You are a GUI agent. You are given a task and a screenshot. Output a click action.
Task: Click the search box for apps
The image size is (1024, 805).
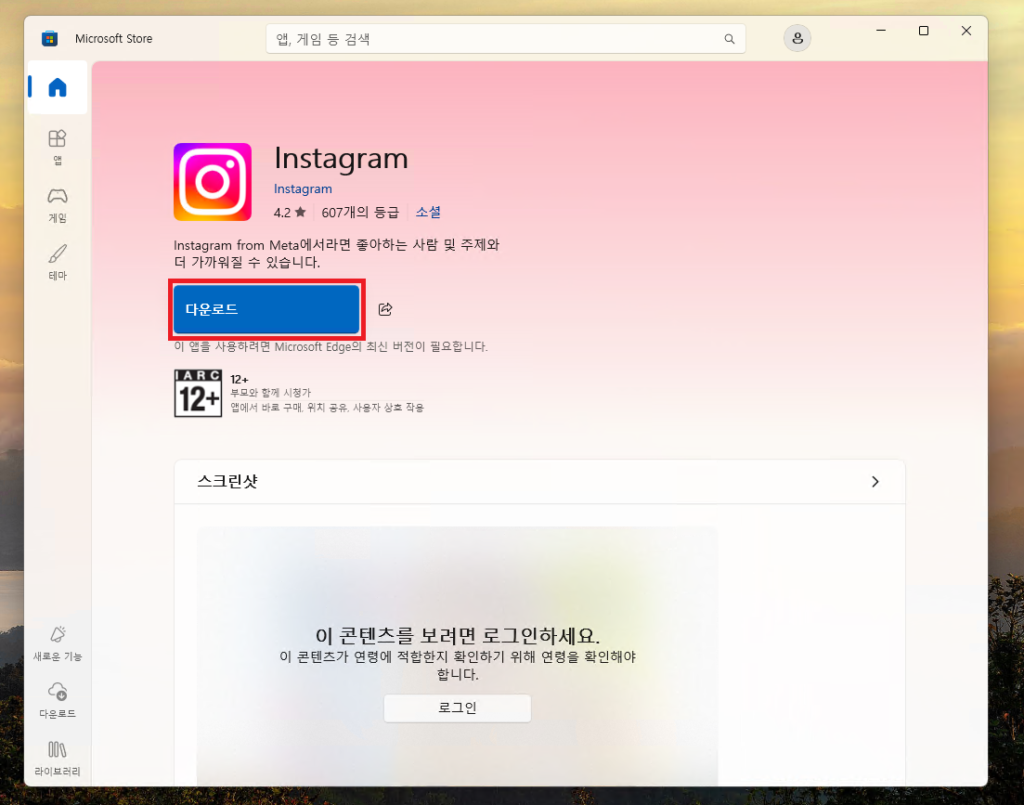pos(495,39)
